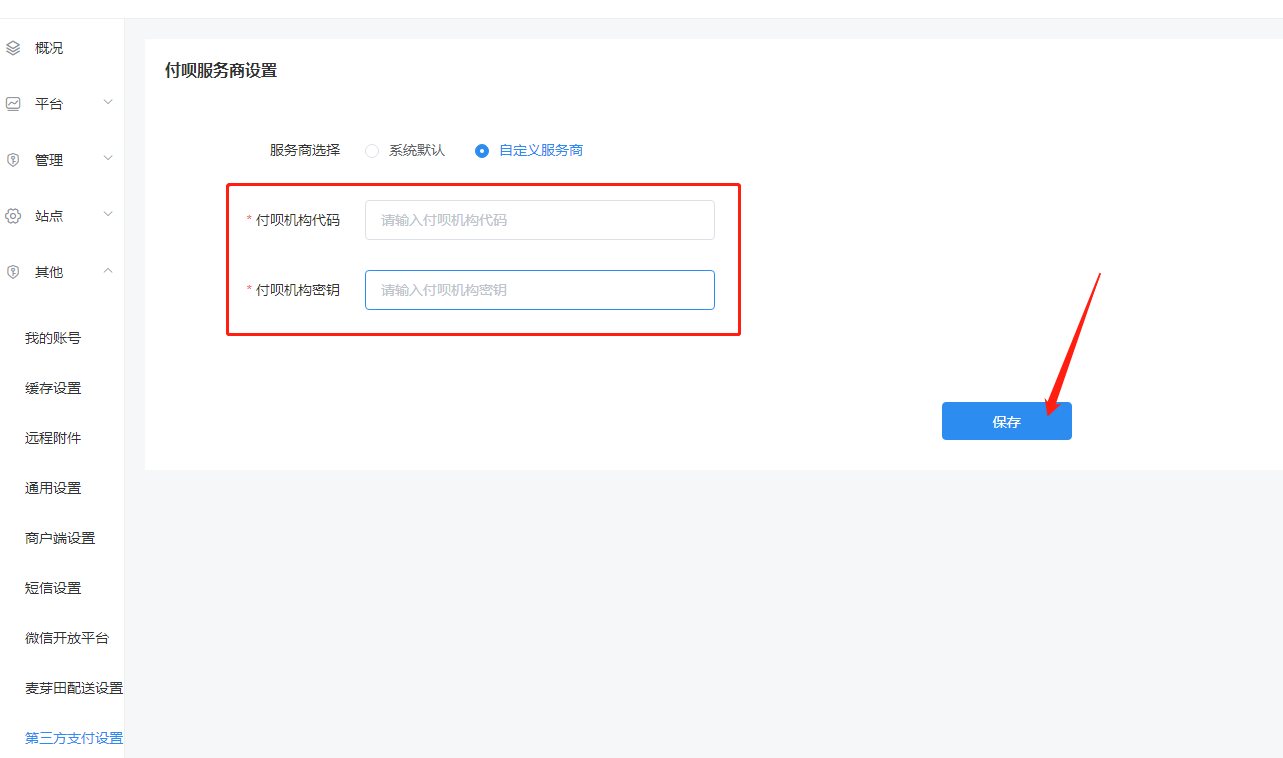Open 商户端设置 in the sidebar
1283x758 pixels.
[x=60, y=538]
